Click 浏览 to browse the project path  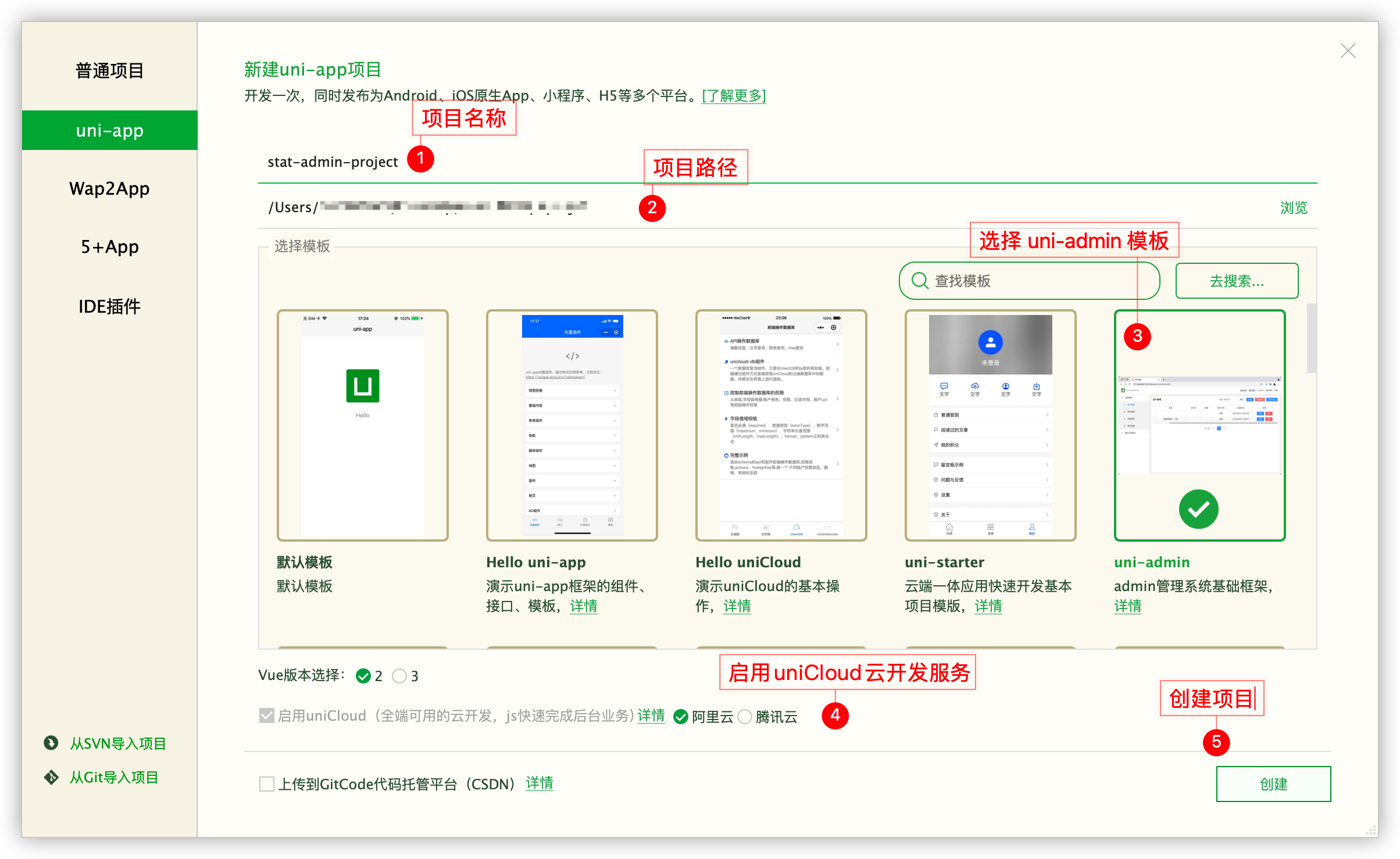pyautogui.click(x=1294, y=208)
